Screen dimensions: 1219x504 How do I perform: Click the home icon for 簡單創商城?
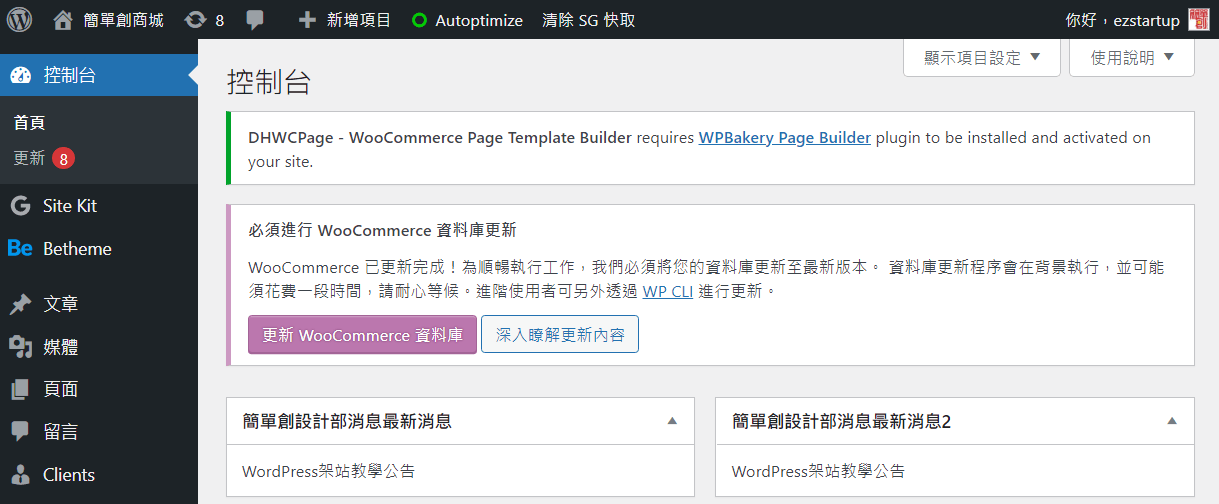(x=63, y=19)
